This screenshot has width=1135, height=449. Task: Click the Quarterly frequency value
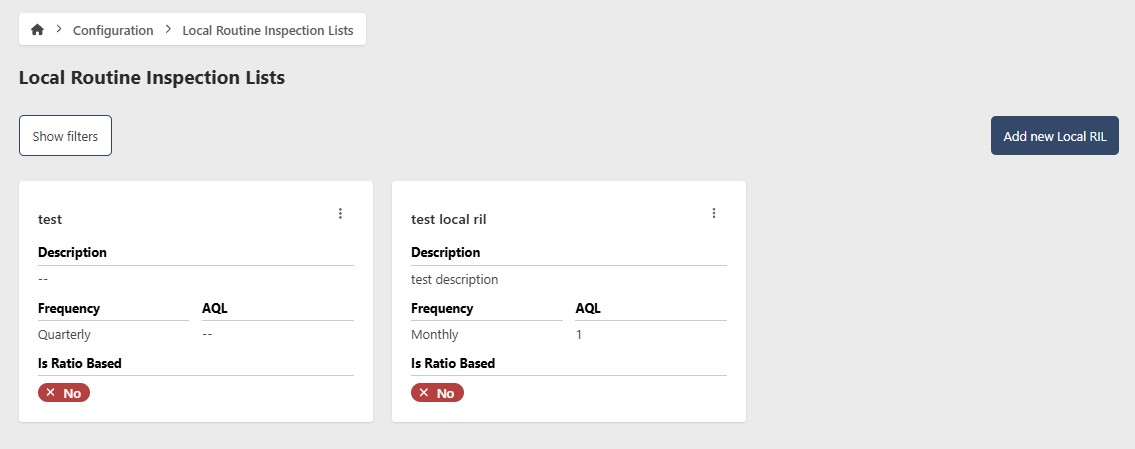[x=66, y=335]
